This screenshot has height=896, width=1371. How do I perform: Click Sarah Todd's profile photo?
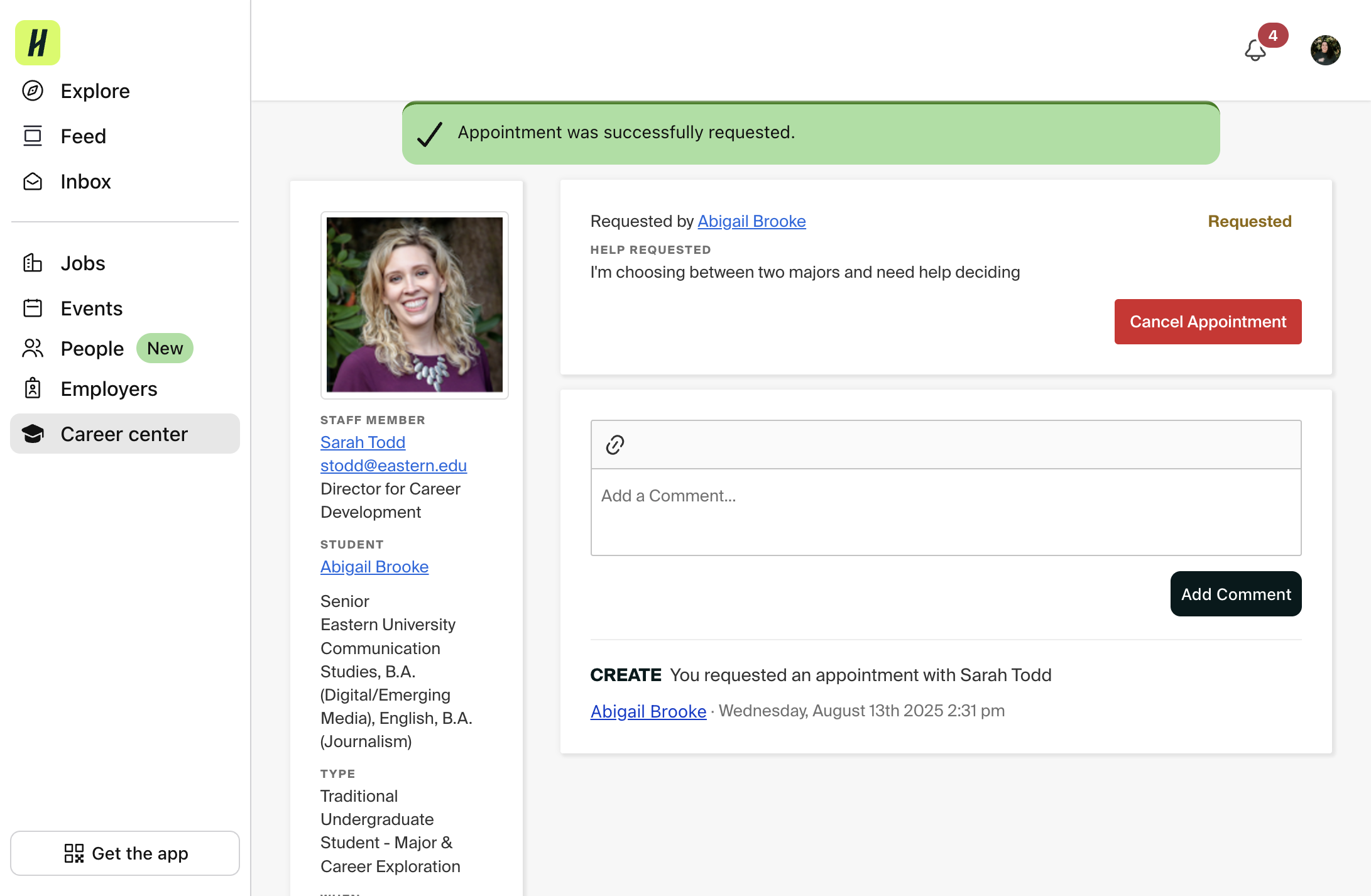415,305
